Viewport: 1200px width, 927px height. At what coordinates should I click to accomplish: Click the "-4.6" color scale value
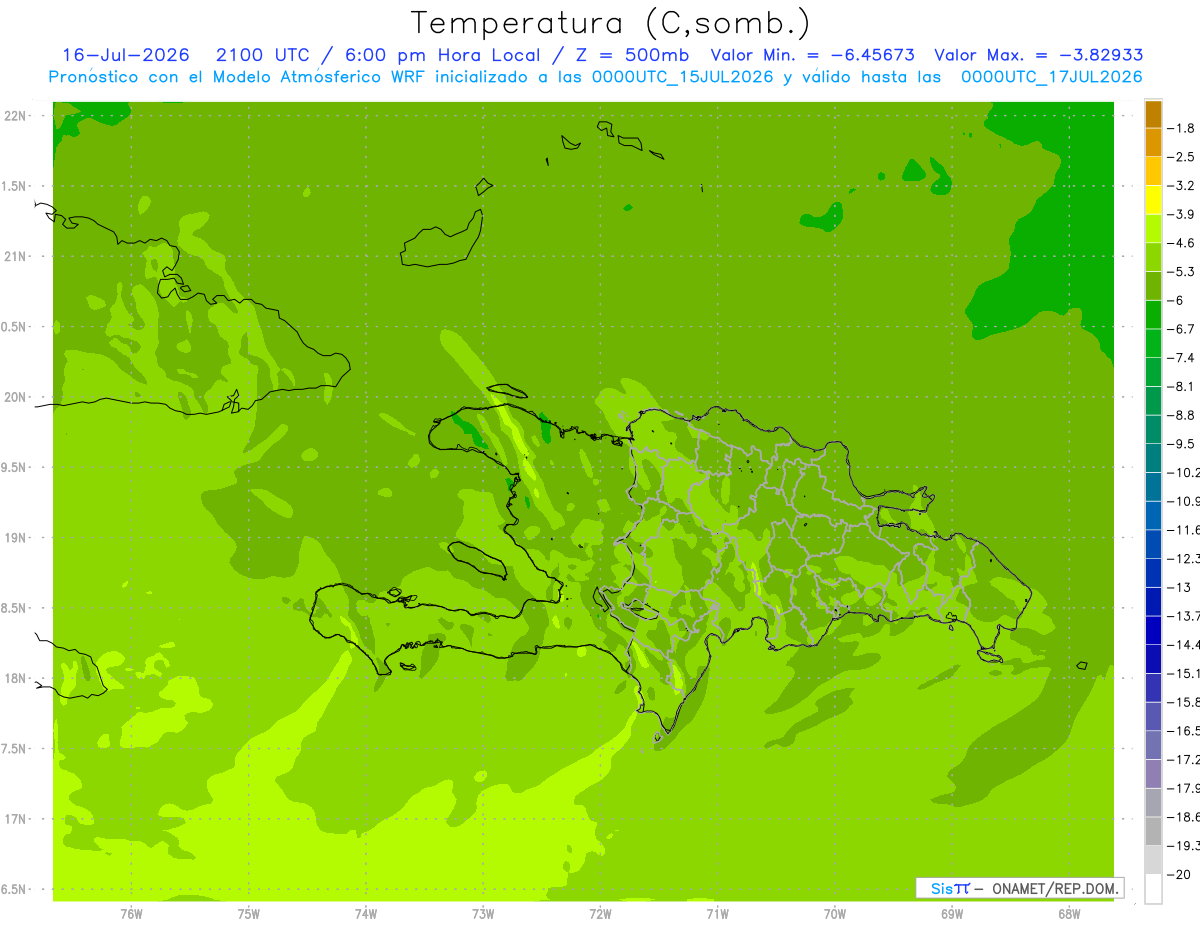(1181, 243)
